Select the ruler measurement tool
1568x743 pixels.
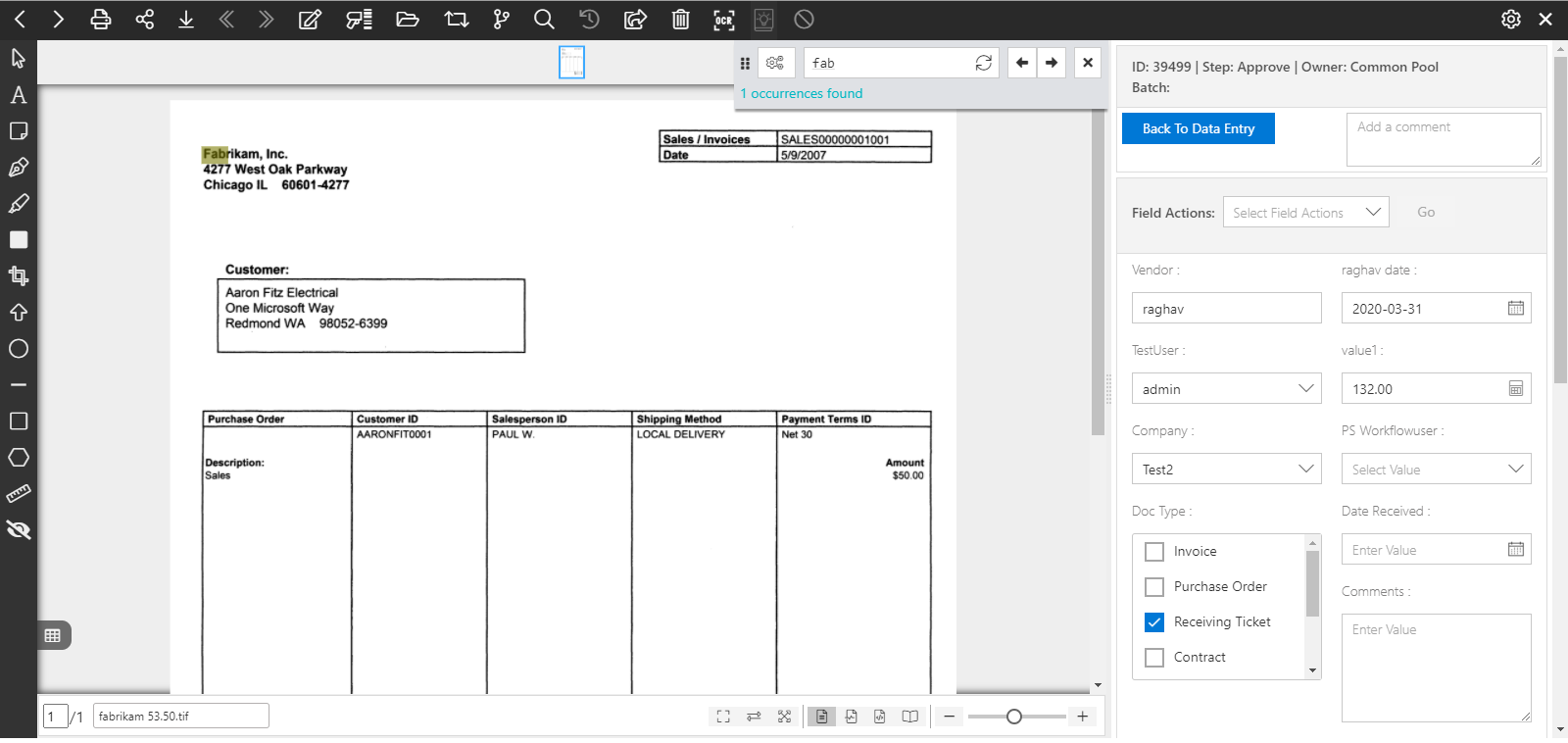[x=18, y=494]
